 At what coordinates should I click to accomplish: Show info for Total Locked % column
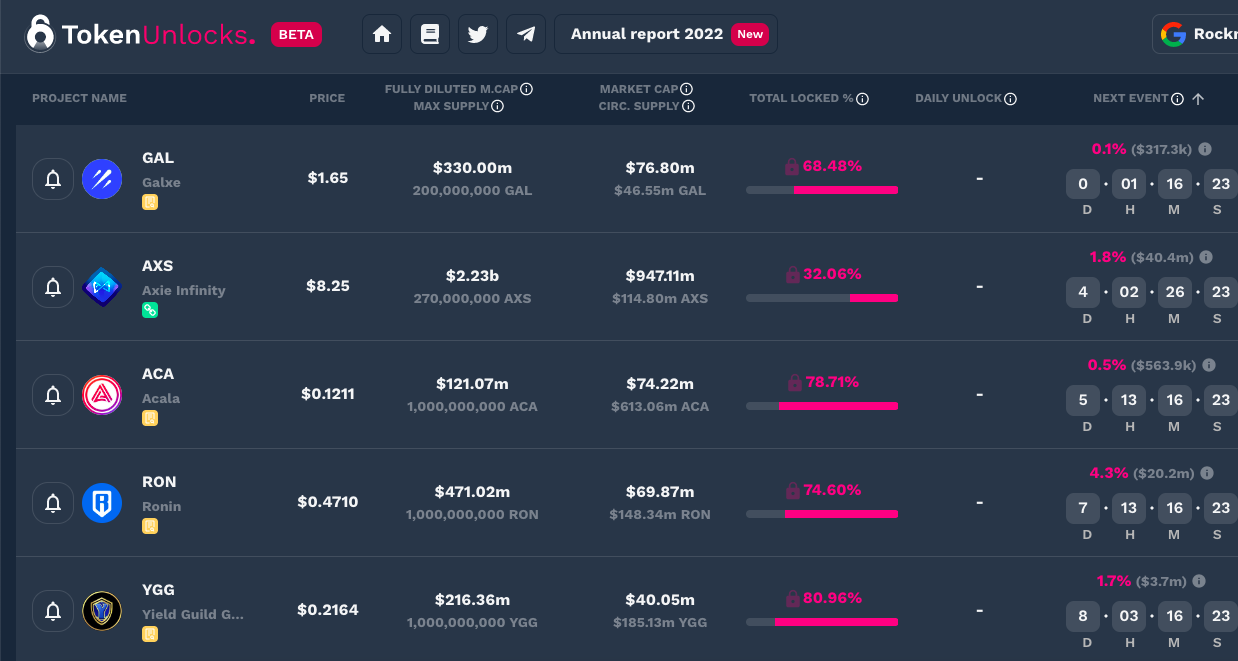pyautogui.click(x=862, y=99)
